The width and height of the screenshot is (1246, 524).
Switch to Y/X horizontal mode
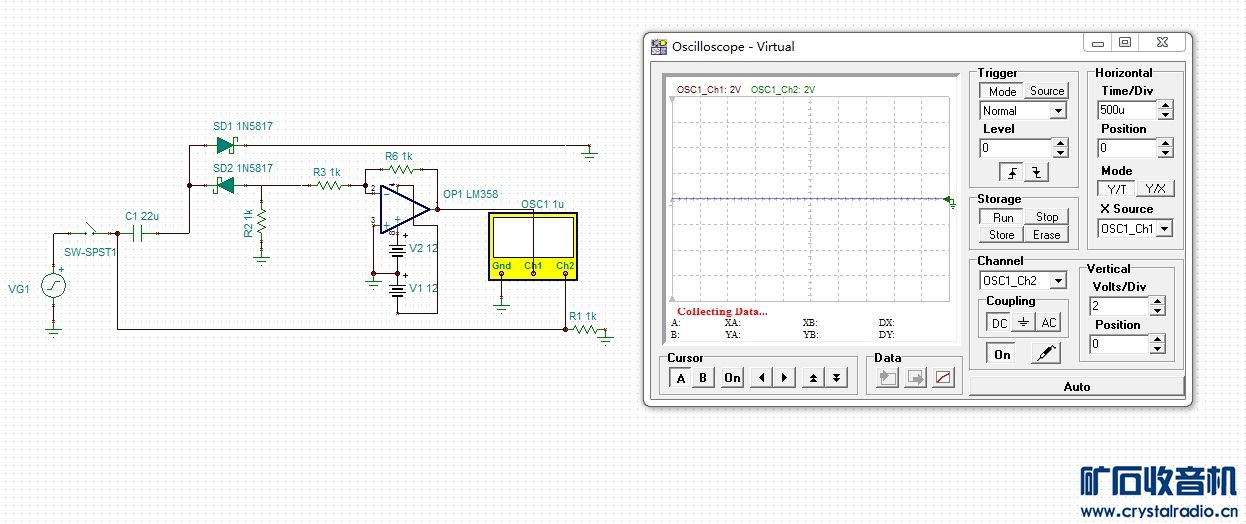point(1154,189)
